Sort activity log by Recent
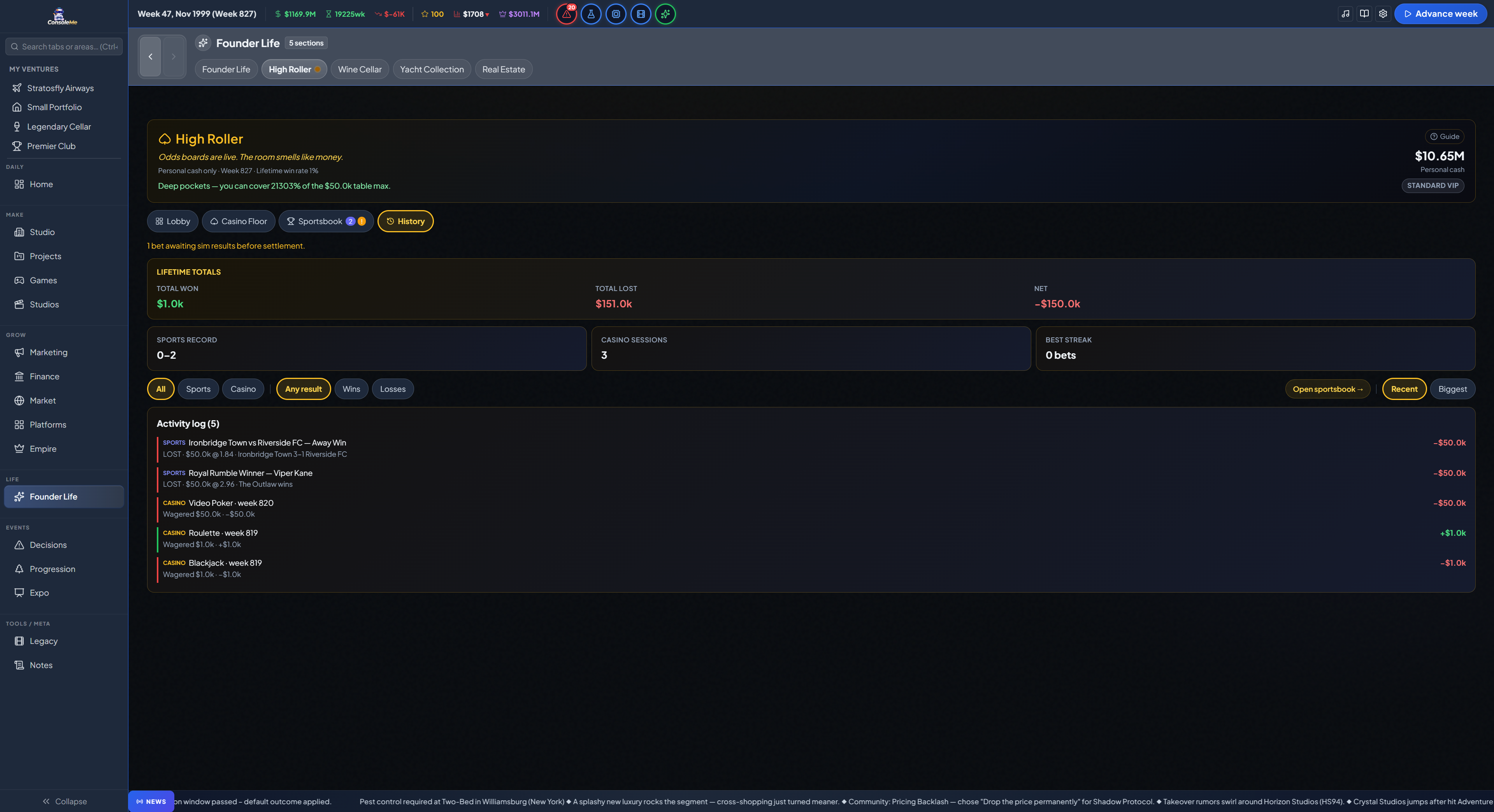Screen dimensions: 1494x812 pos(1404,389)
